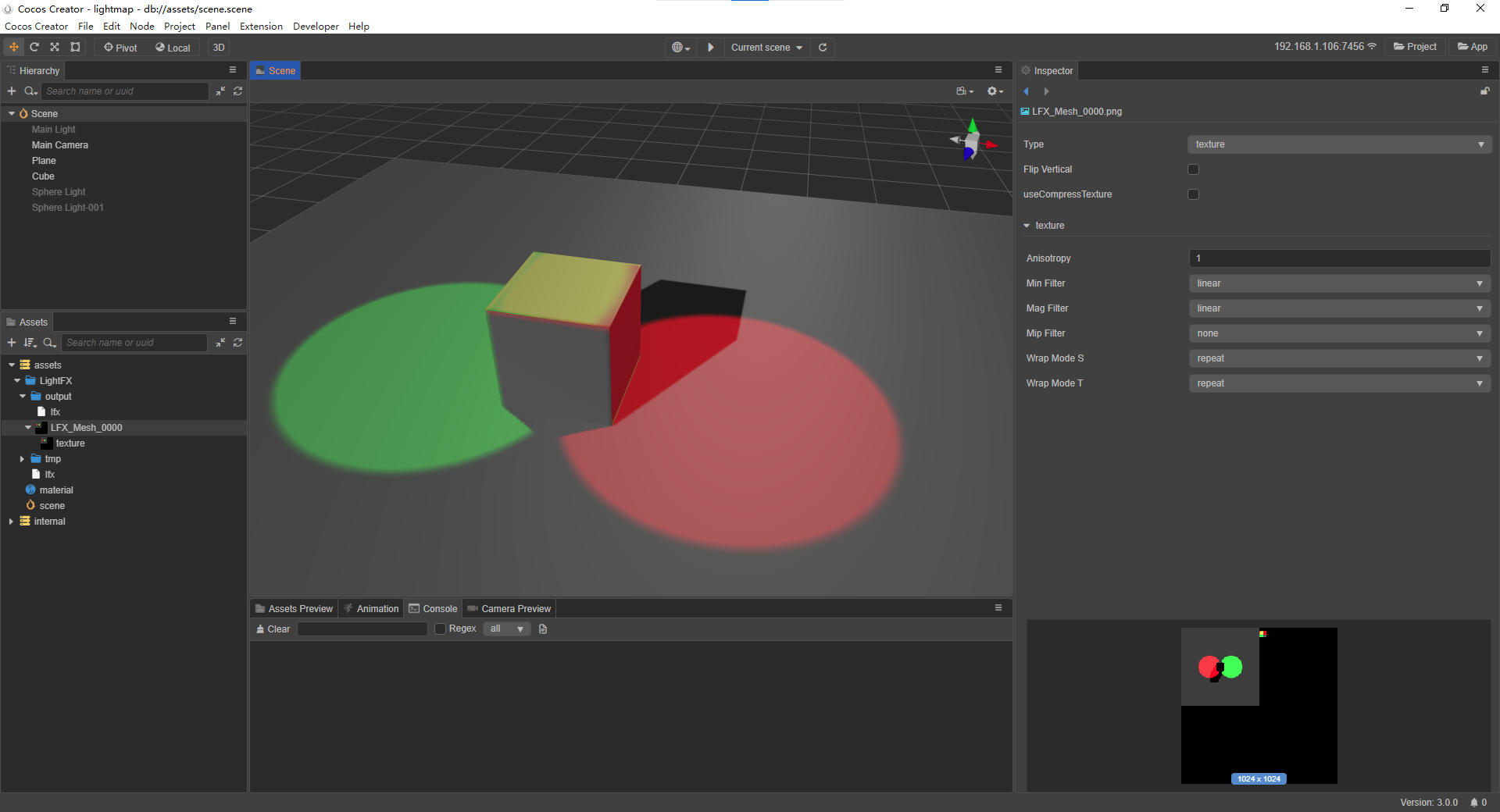1500x812 pixels.
Task: Collapse the texture section in Inspector
Action: pos(1027,226)
